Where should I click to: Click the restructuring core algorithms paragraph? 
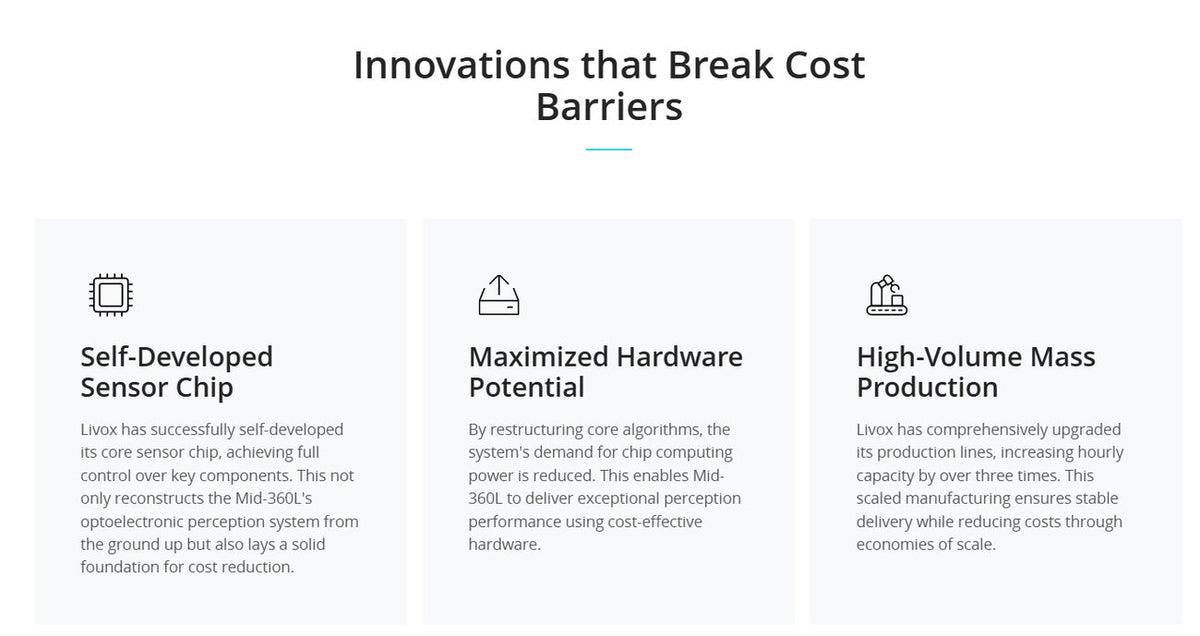605,487
